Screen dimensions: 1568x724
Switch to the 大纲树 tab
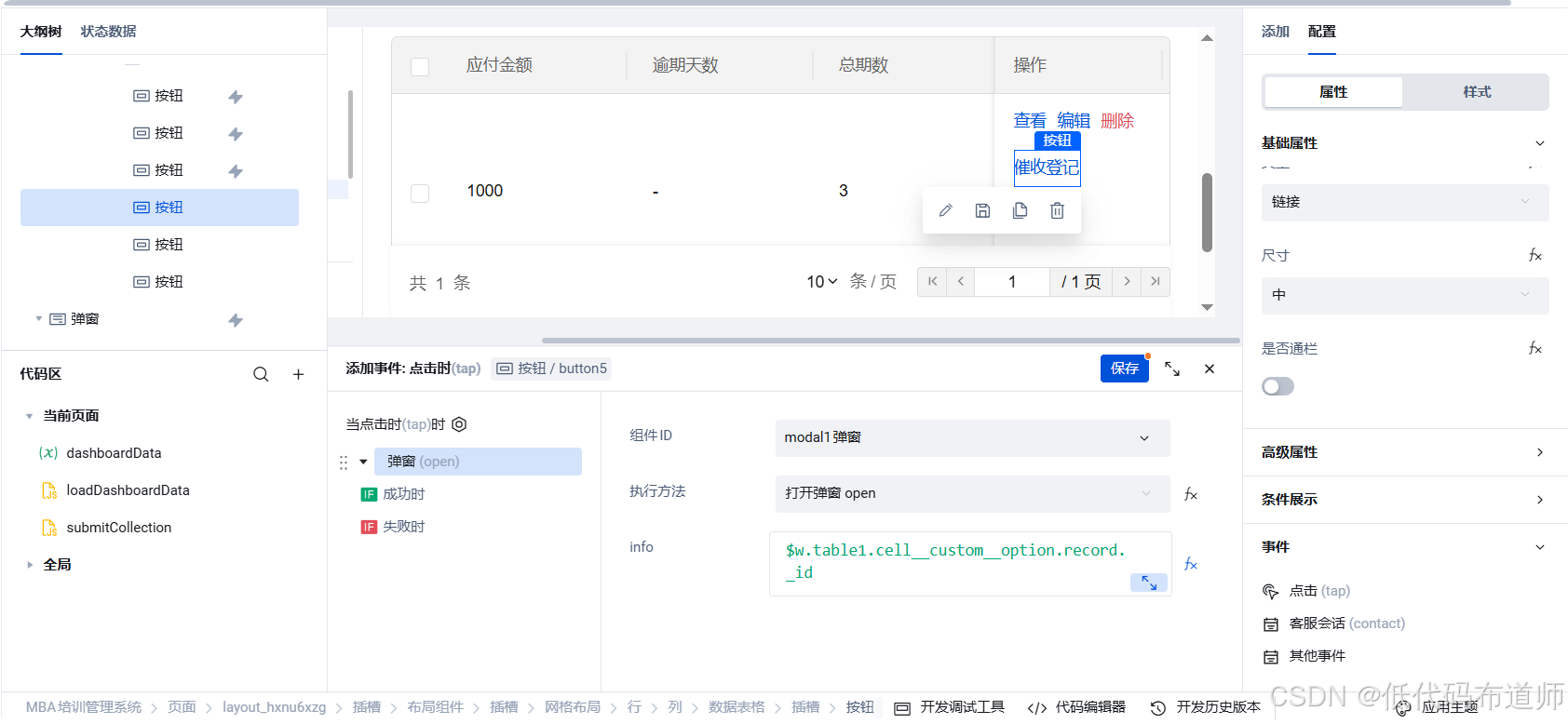click(41, 32)
